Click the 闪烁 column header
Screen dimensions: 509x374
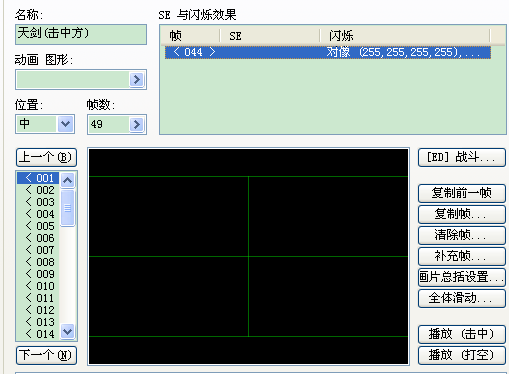[x=405, y=35]
